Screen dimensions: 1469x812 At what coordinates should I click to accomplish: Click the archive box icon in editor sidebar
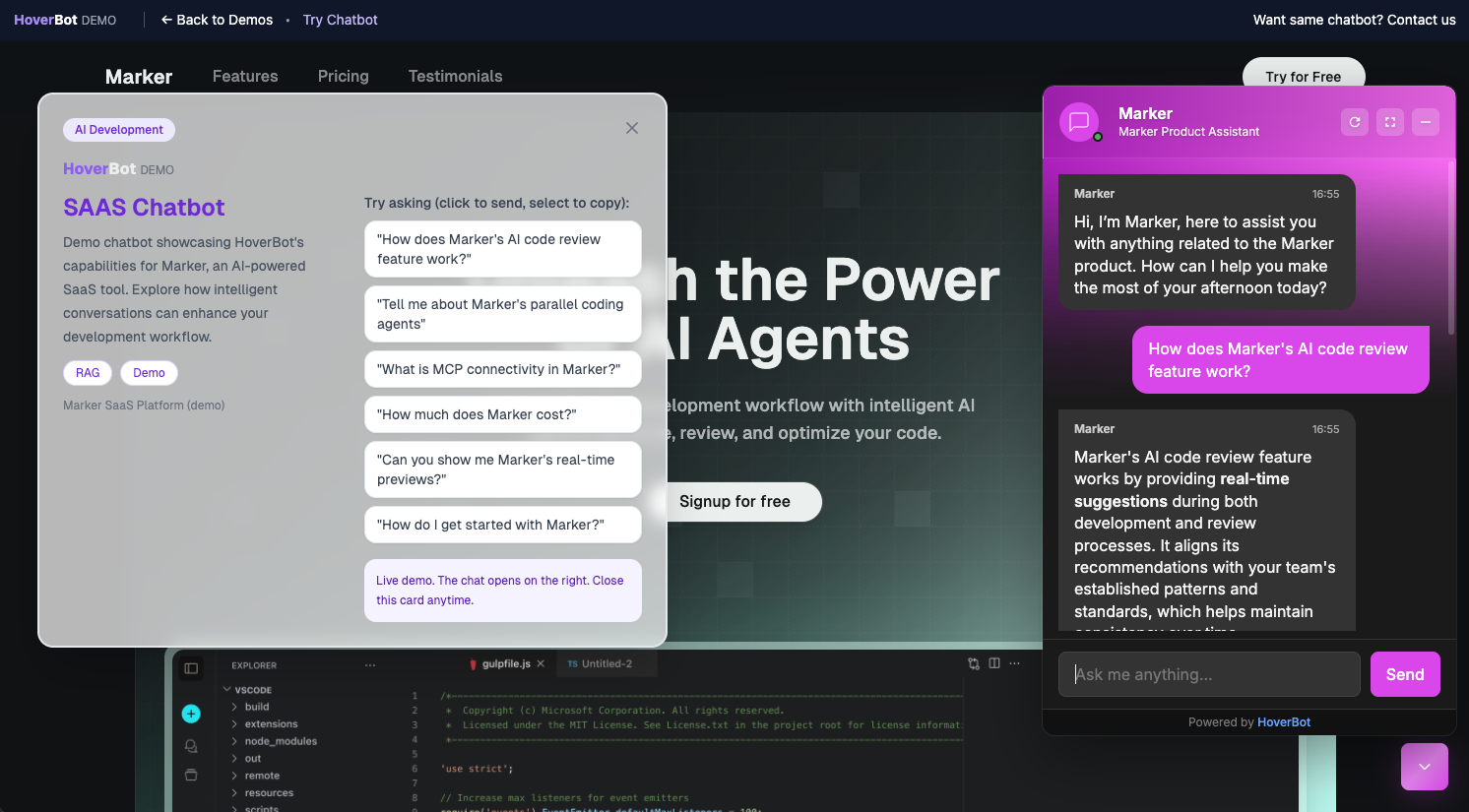coord(191,776)
